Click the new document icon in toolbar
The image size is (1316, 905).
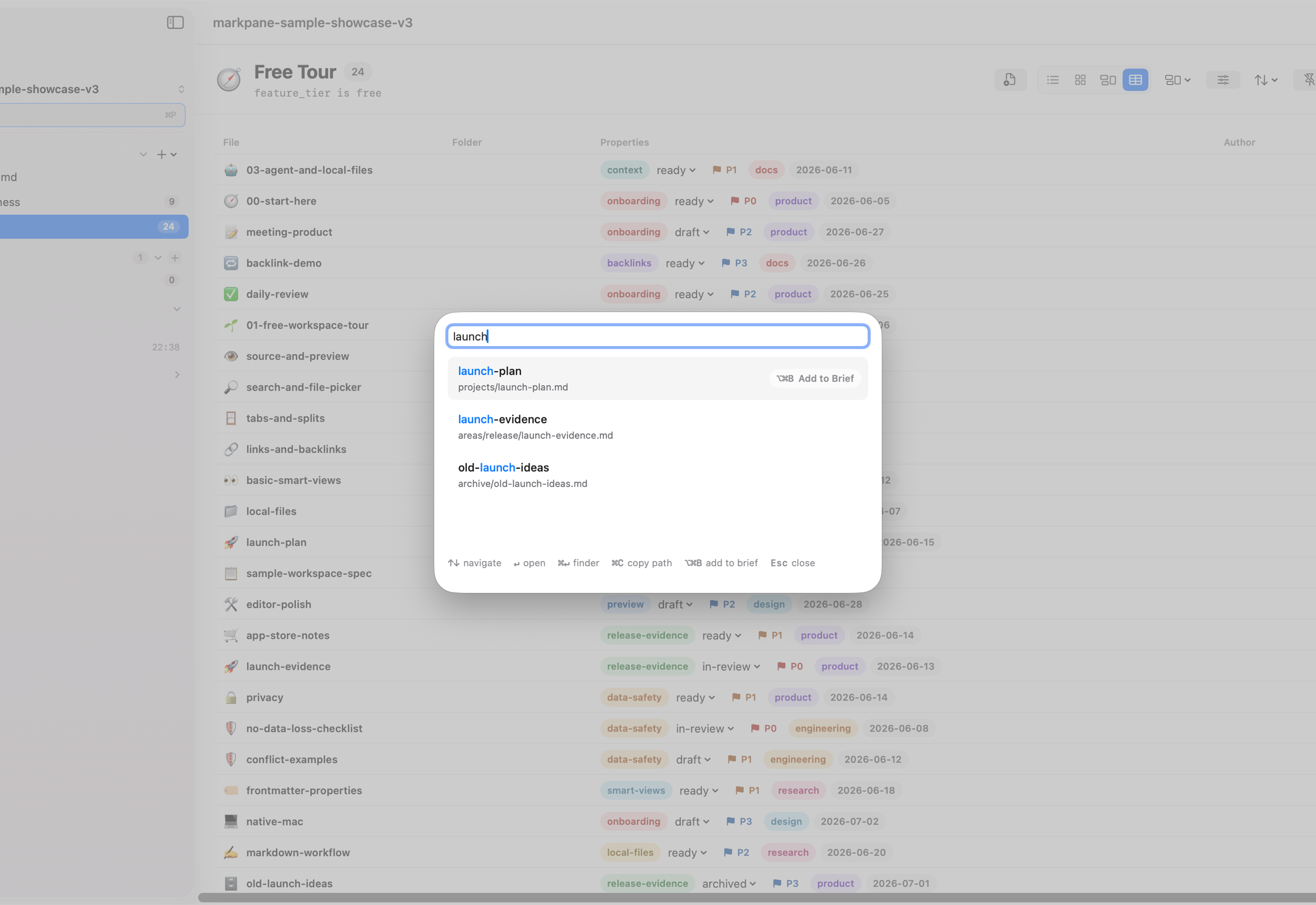point(1010,80)
